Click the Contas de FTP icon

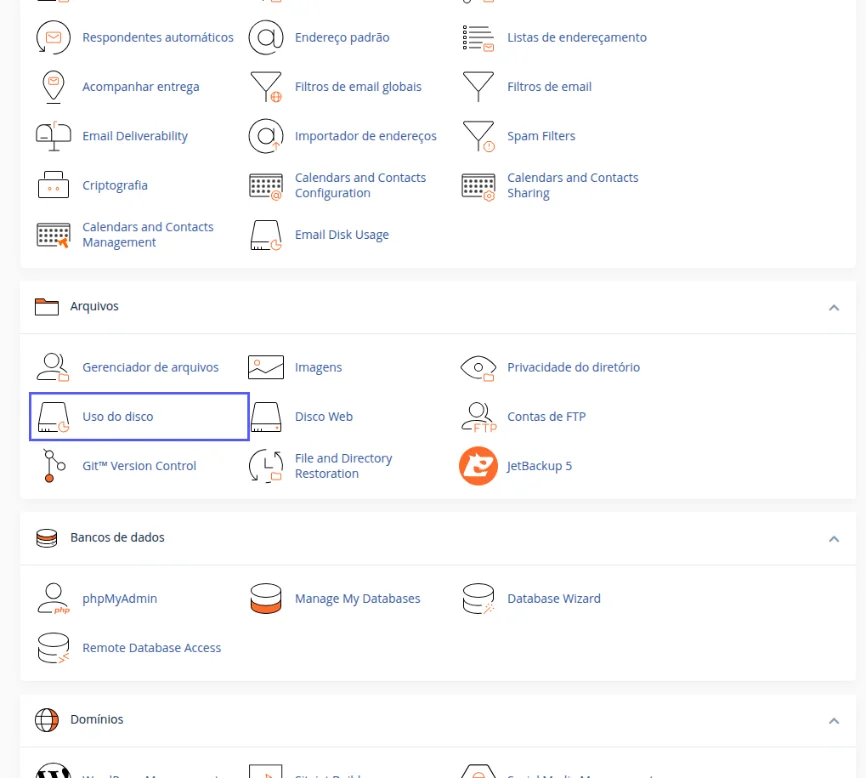coord(479,417)
